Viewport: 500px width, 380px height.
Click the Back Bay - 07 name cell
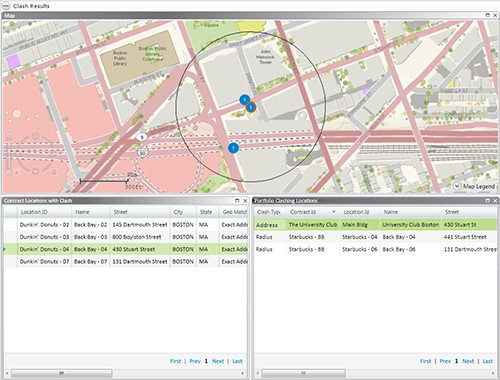(x=91, y=262)
